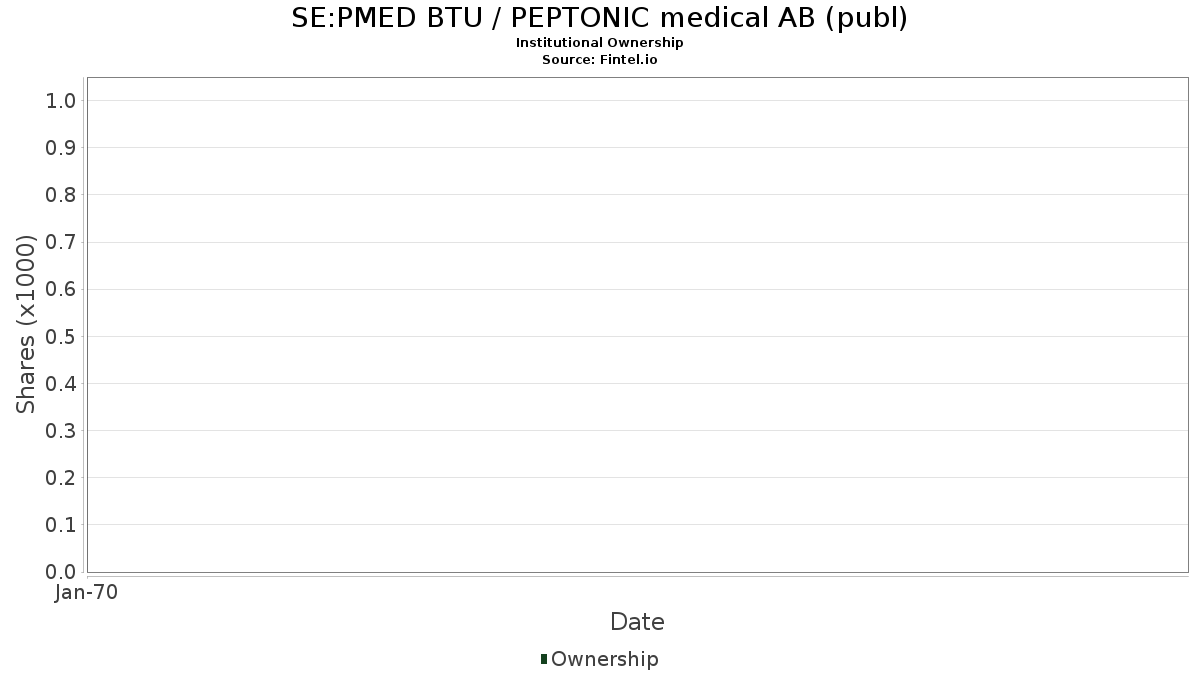The width and height of the screenshot is (1200, 675).
Task: Click the 0.4 y-axis tick label
Action: pos(61,384)
